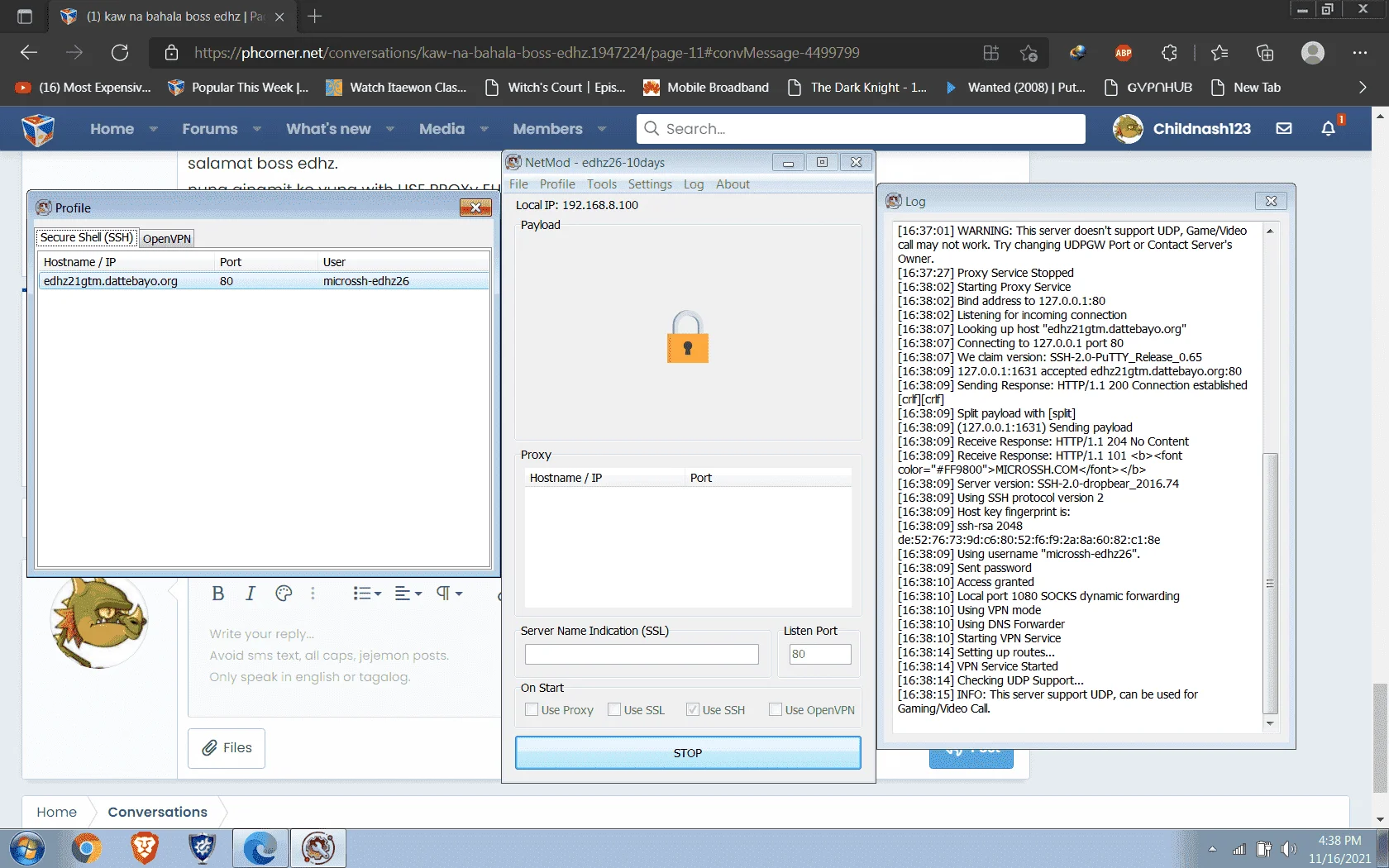This screenshot has height=868, width=1389.
Task: Reload the page with the refresh icon
Action: (x=120, y=53)
